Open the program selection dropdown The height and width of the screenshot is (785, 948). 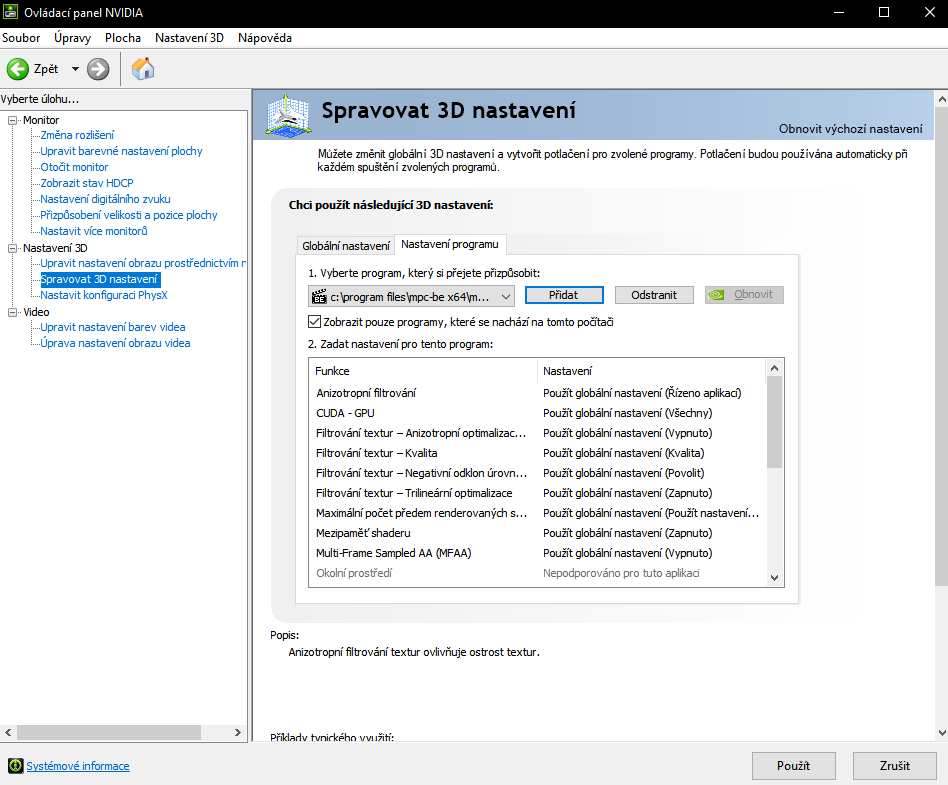point(411,296)
